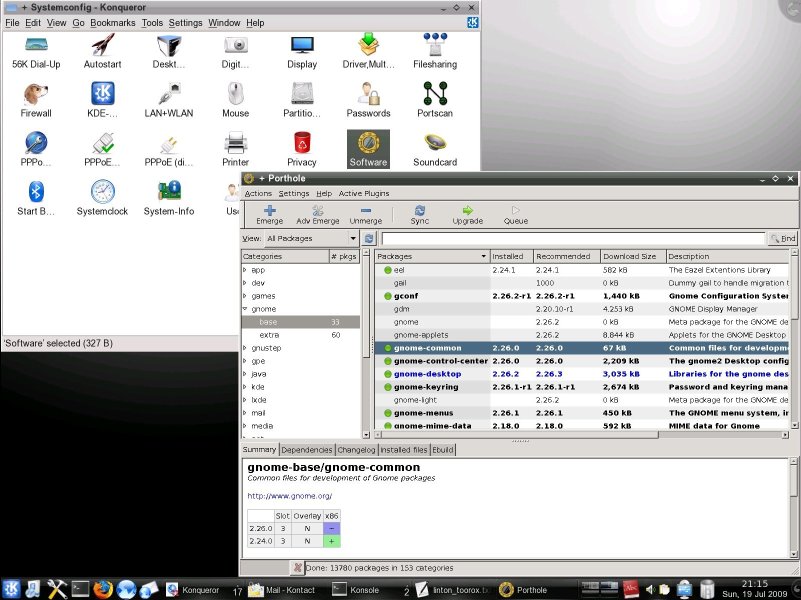Click the Find button in Porthole

783,238
